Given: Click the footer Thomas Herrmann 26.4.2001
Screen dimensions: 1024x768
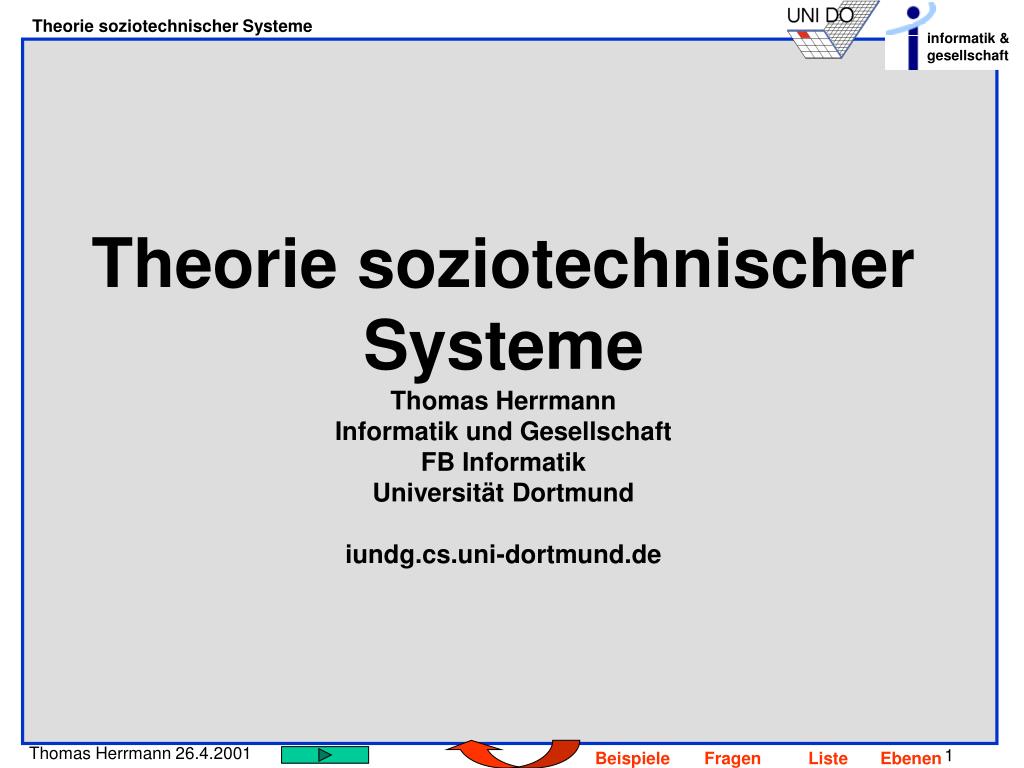Looking at the screenshot, I should (140, 753).
